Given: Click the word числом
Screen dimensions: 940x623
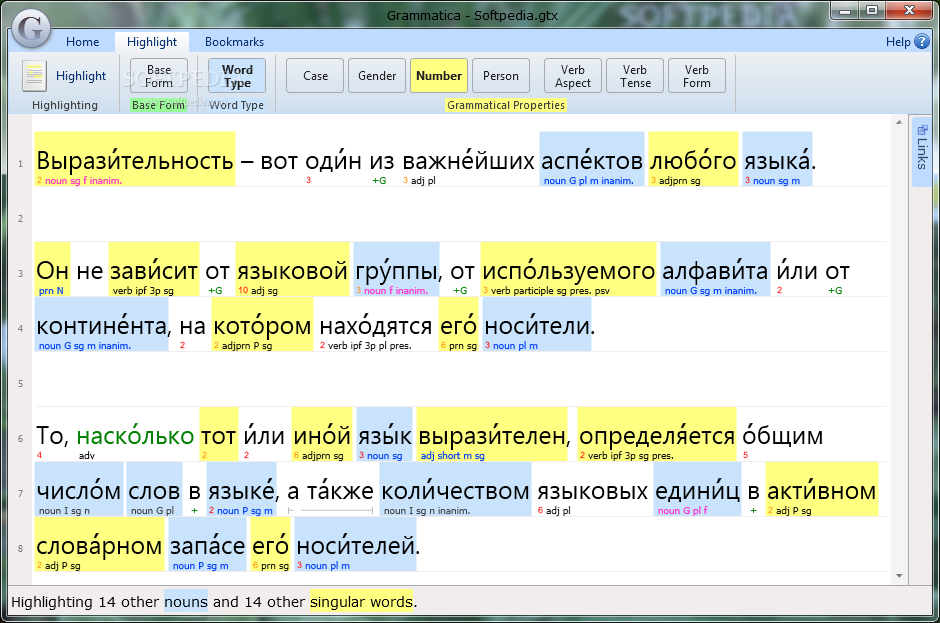Looking at the screenshot, I should pos(79,491).
